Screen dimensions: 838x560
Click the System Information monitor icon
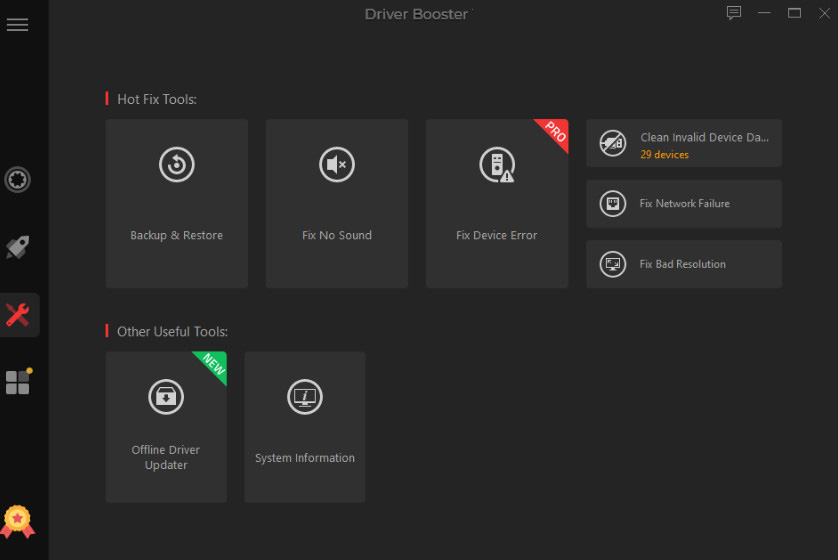pyautogui.click(x=305, y=397)
